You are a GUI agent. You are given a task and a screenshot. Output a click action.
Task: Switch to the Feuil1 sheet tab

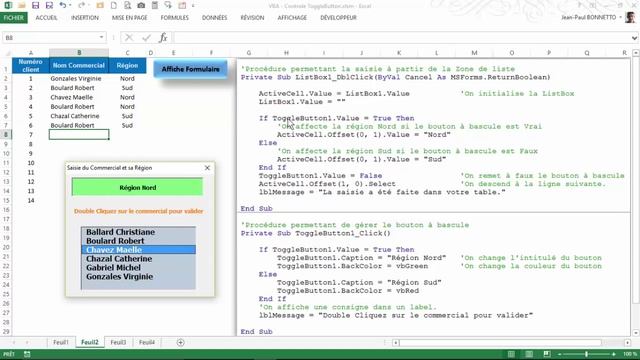61,342
